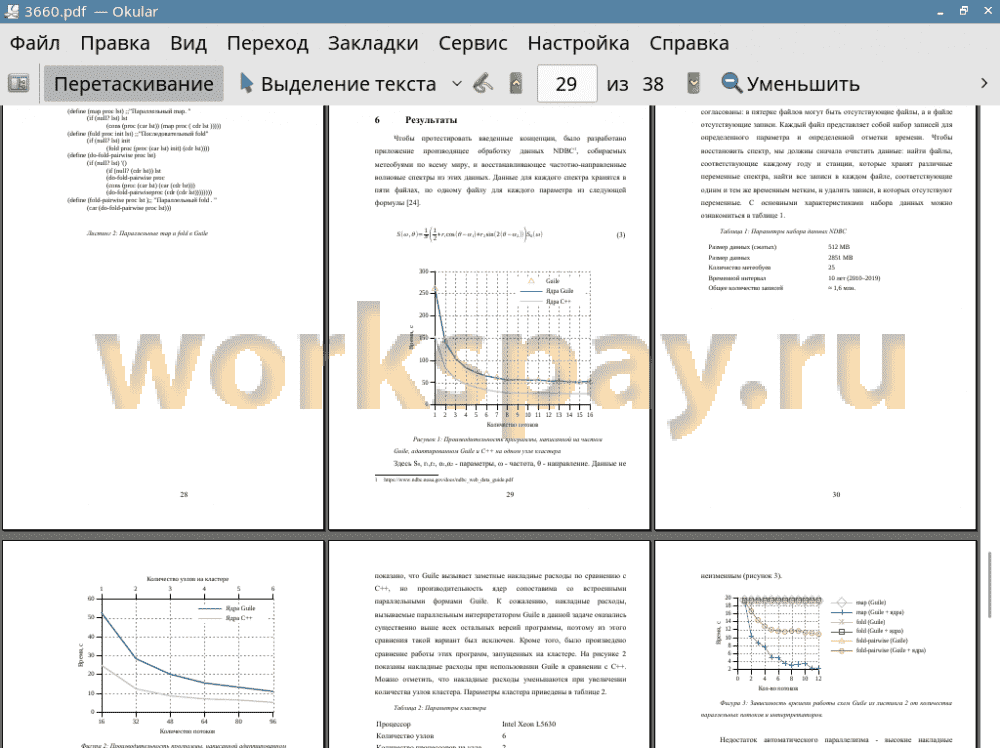Click the 'из 38' page count

pos(635,84)
